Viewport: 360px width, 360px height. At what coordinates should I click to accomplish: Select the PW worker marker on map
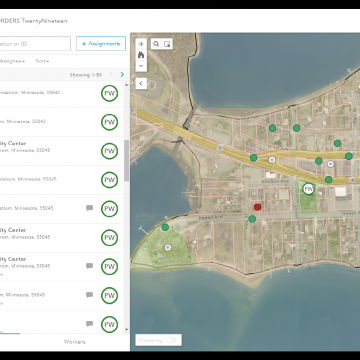click(x=309, y=189)
